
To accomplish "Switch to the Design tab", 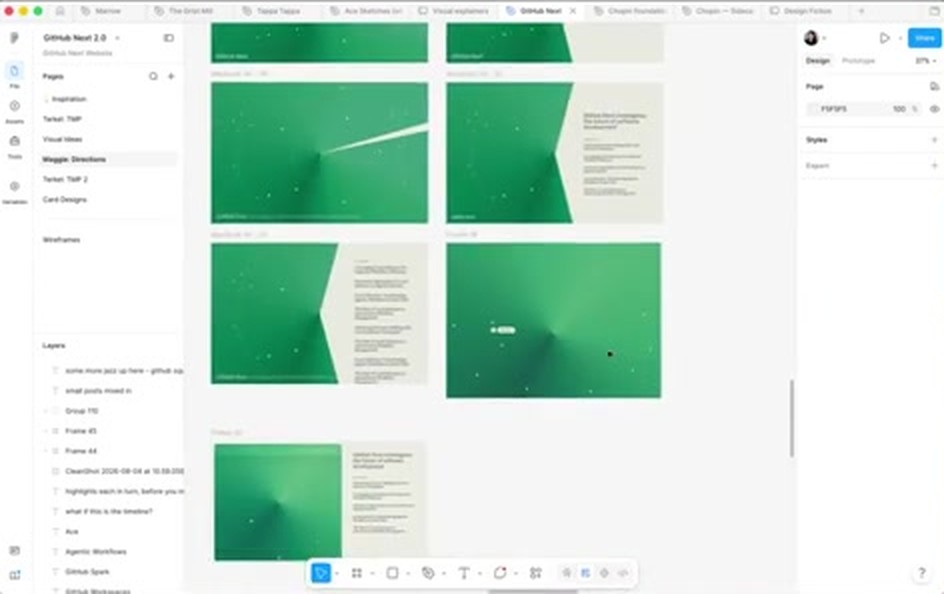I will pyautogui.click(x=818, y=61).
